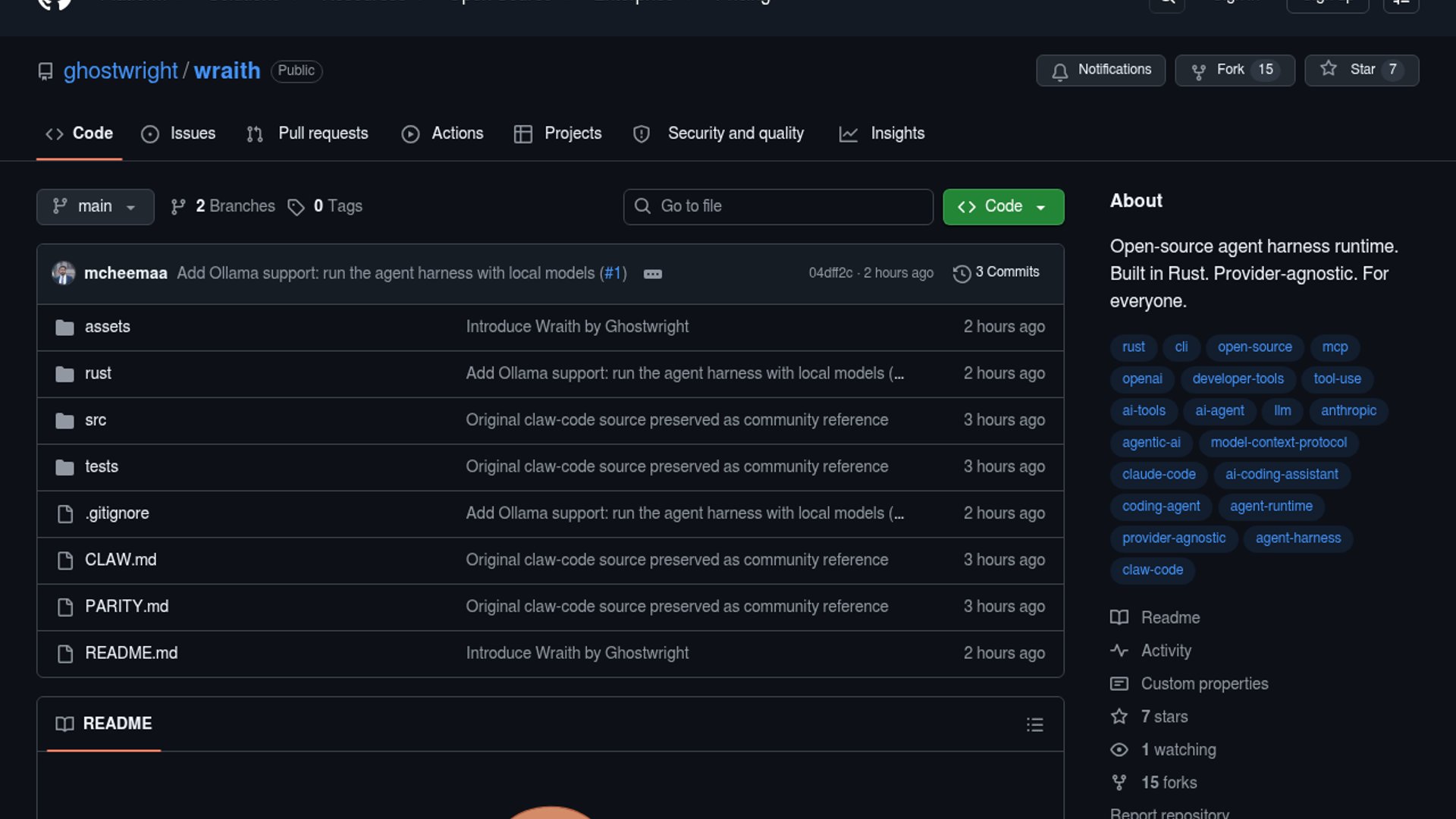This screenshot has width=1456, height=819.
Task: Click the model-context-protocol topic tag
Action: pyautogui.click(x=1279, y=442)
